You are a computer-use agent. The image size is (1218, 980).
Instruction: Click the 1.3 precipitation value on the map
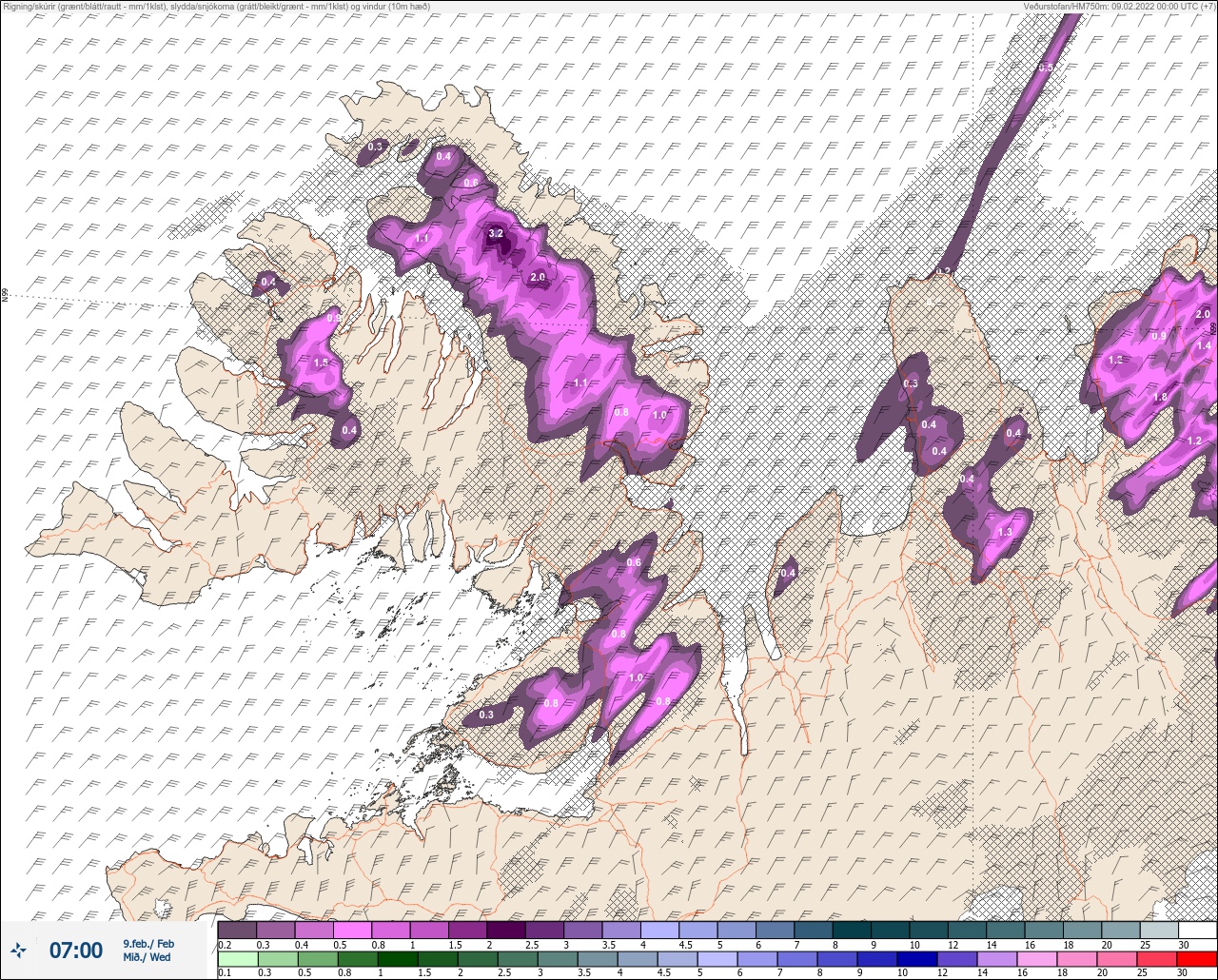[1005, 532]
